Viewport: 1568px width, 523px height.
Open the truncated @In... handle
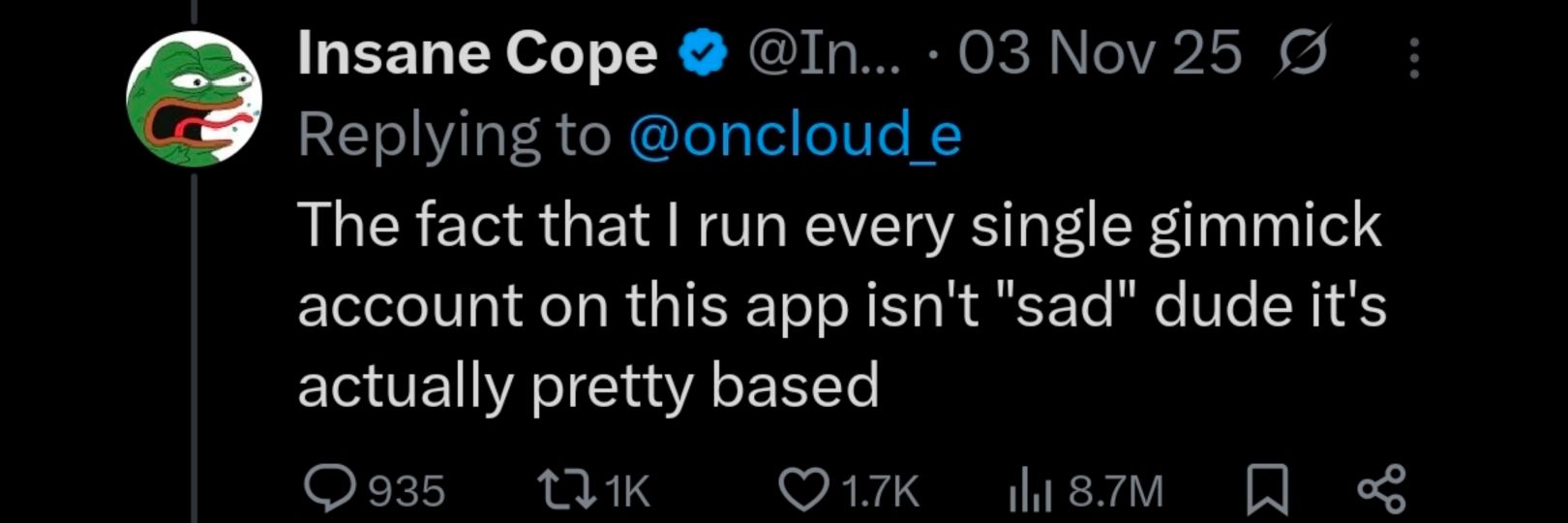point(825,52)
